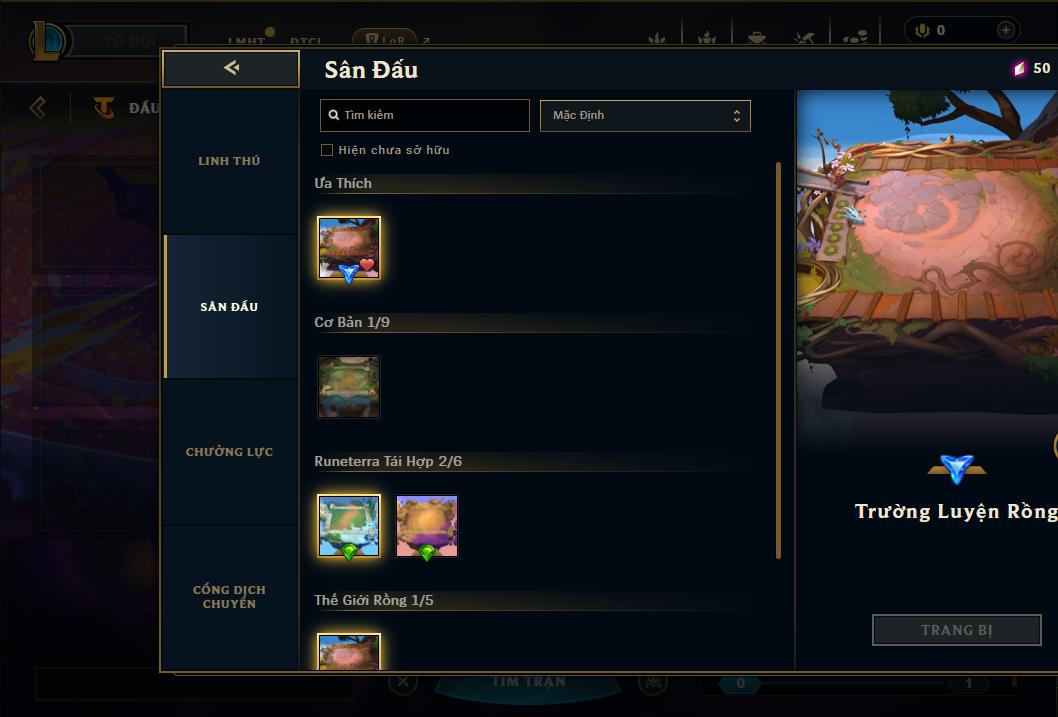
Task: Click the blue rarity gem under the arena preview
Action: tap(957, 468)
